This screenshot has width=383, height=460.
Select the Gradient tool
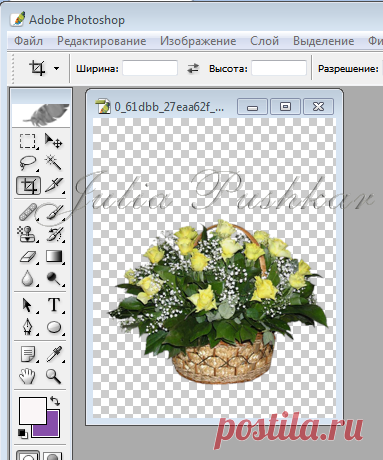pyautogui.click(x=54, y=257)
